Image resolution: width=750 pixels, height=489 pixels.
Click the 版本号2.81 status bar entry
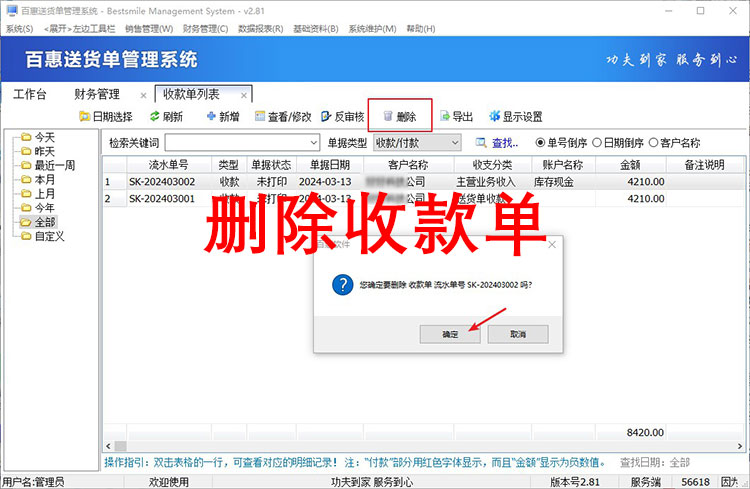[575, 482]
